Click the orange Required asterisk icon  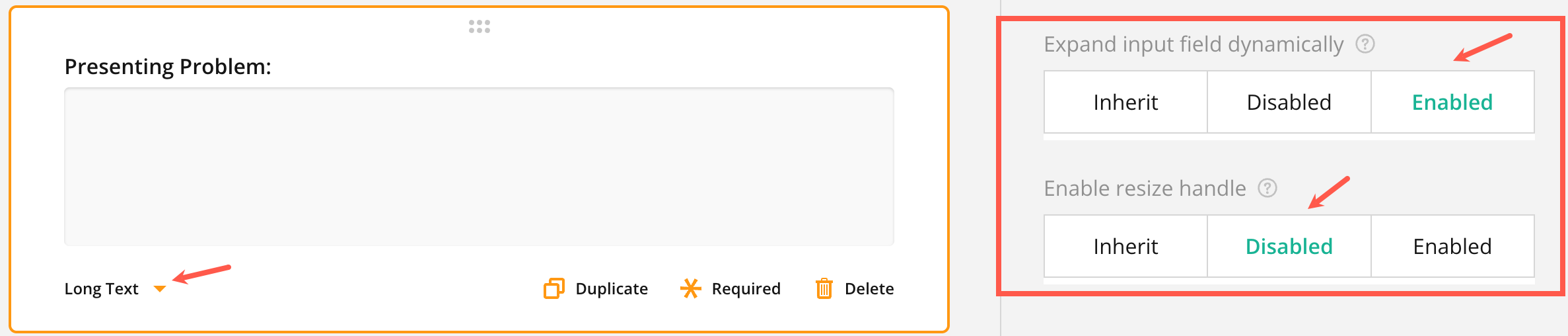coord(690,288)
